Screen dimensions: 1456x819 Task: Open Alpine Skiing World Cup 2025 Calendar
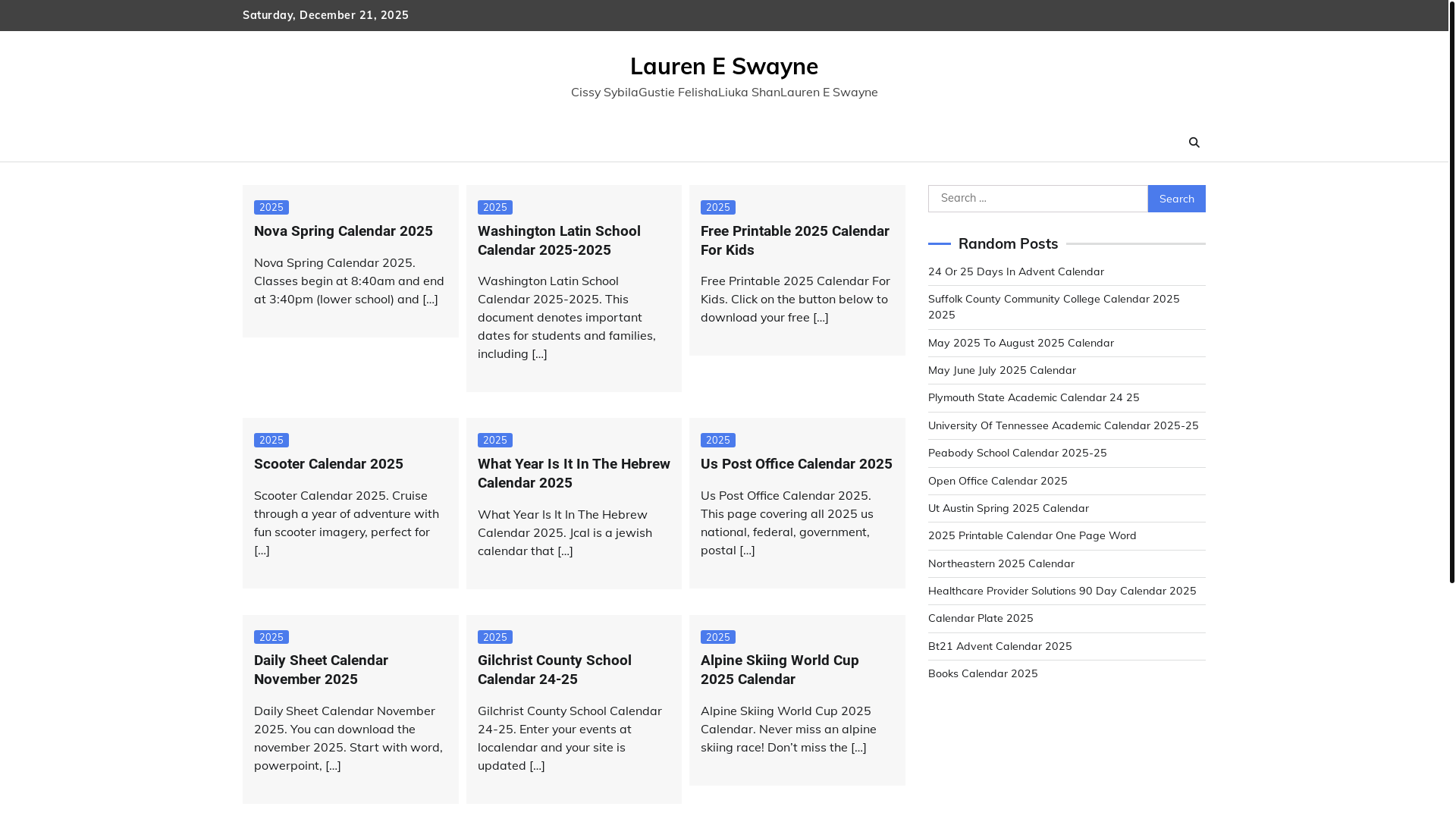(780, 670)
